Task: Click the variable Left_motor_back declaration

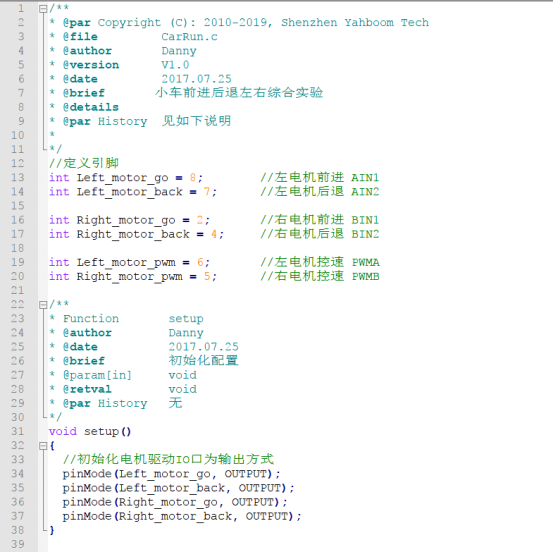Action: [x=130, y=192]
